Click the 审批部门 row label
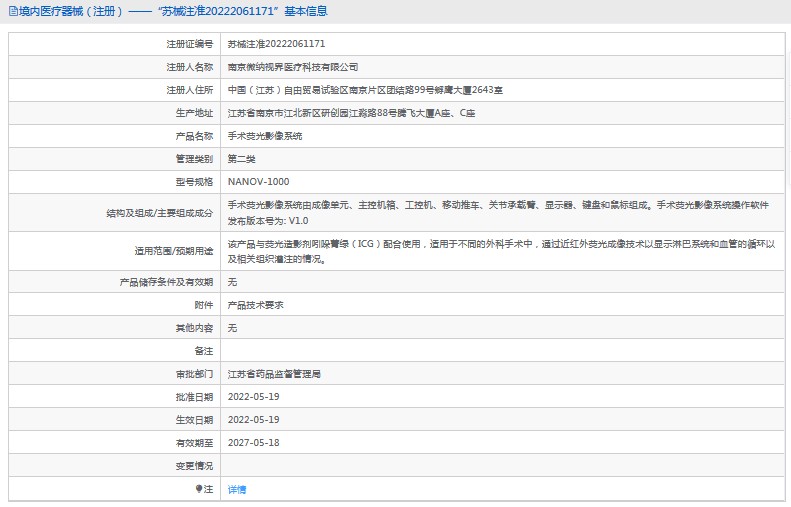 pyautogui.click(x=194, y=374)
